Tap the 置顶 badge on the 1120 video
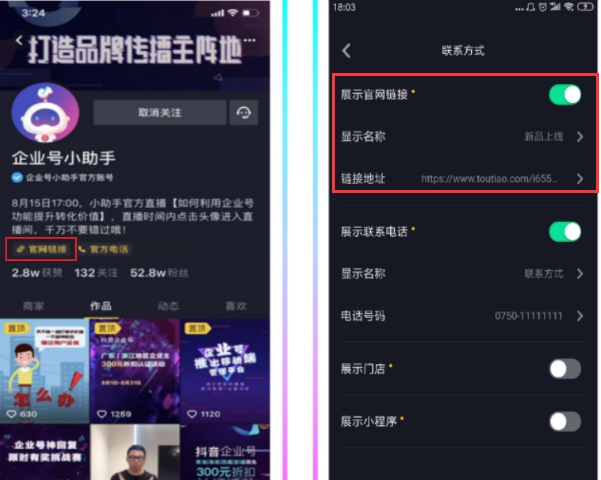The height and width of the screenshot is (480, 601). pyautogui.click(x=197, y=329)
